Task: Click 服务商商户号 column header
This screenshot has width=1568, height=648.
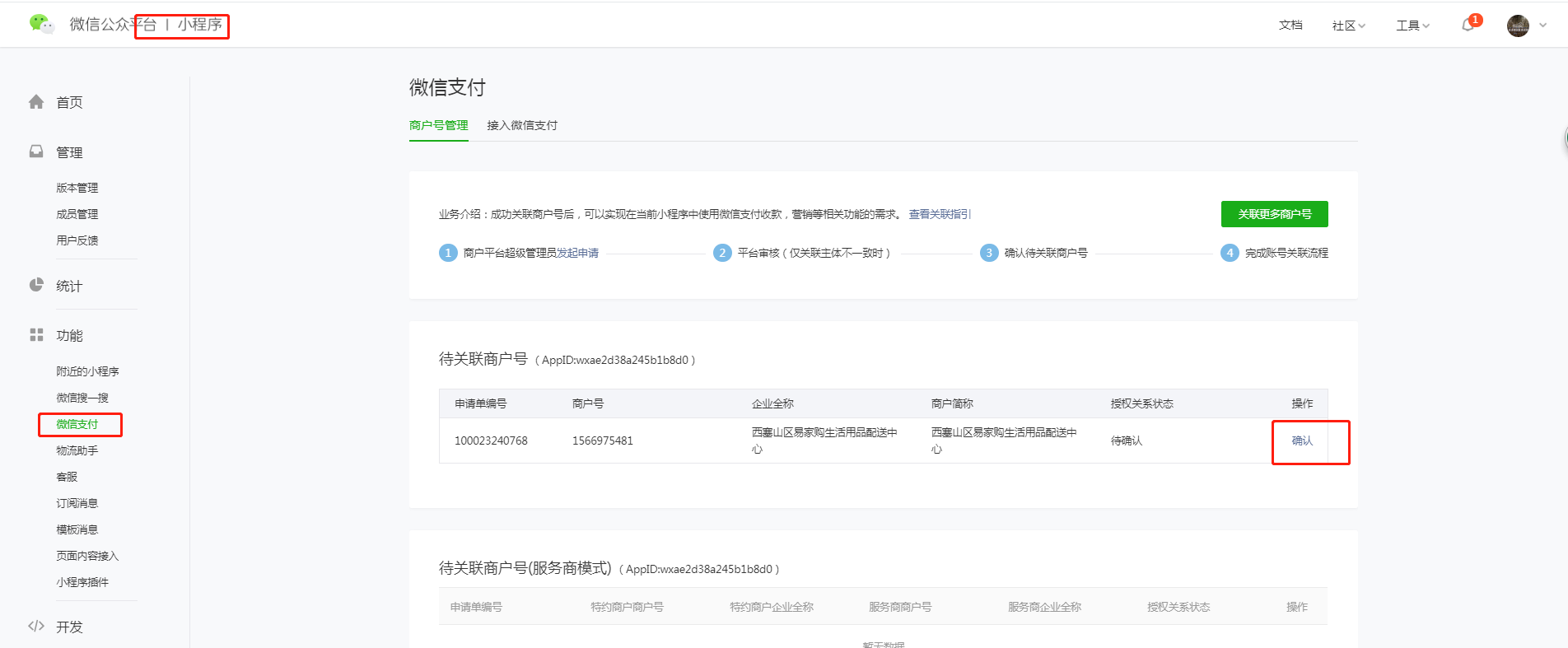Action: point(900,607)
